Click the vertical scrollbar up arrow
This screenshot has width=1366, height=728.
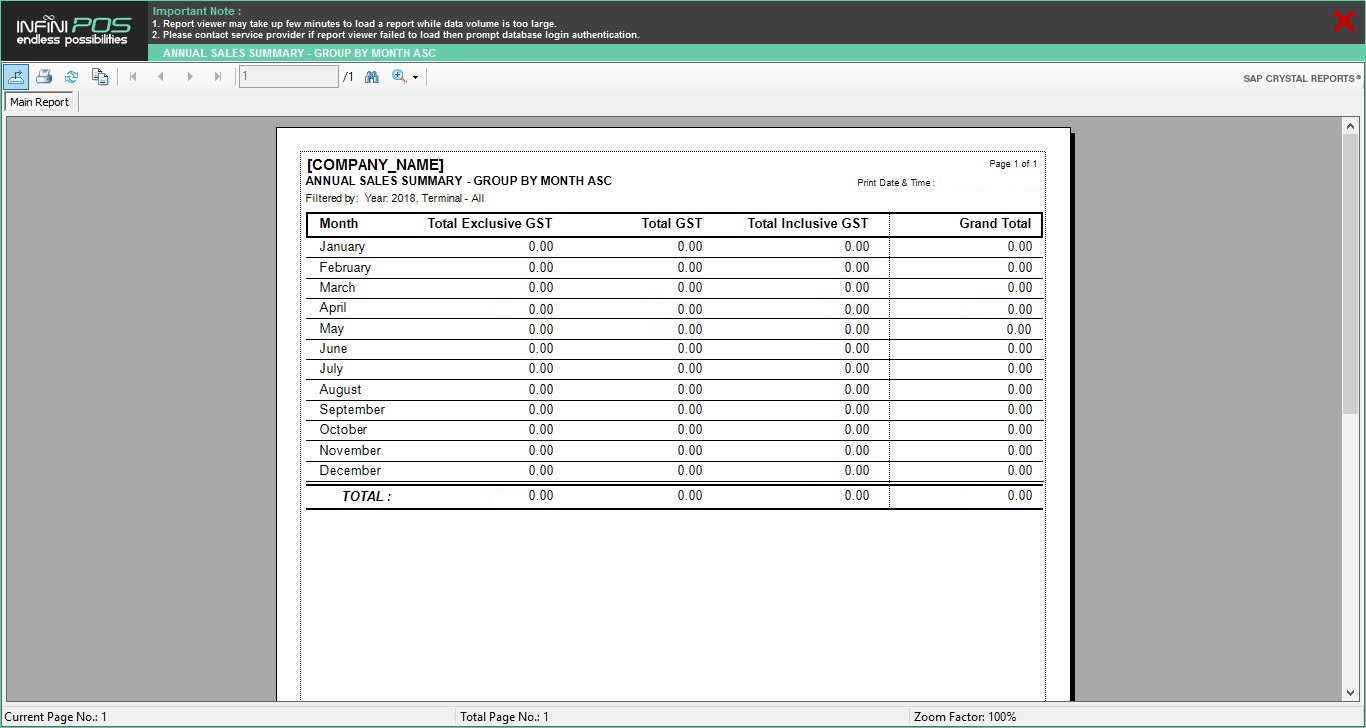1351,126
